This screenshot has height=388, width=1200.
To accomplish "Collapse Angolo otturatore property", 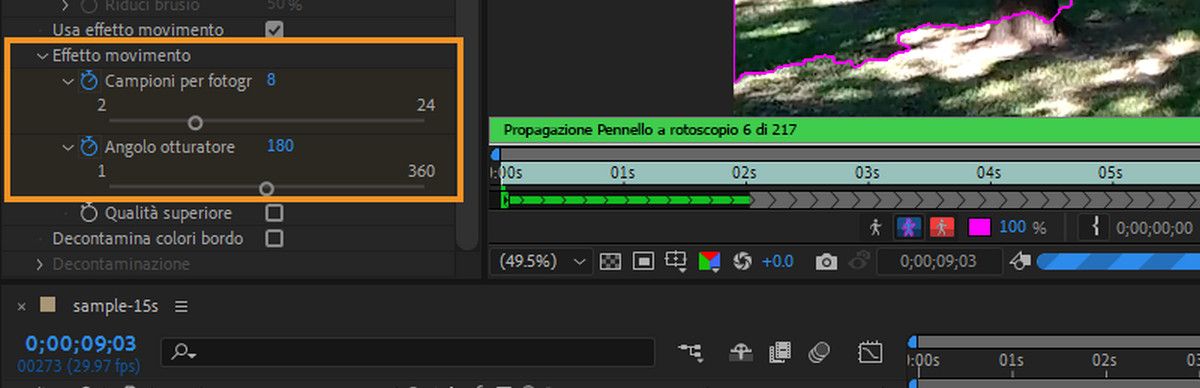I will [x=67, y=147].
